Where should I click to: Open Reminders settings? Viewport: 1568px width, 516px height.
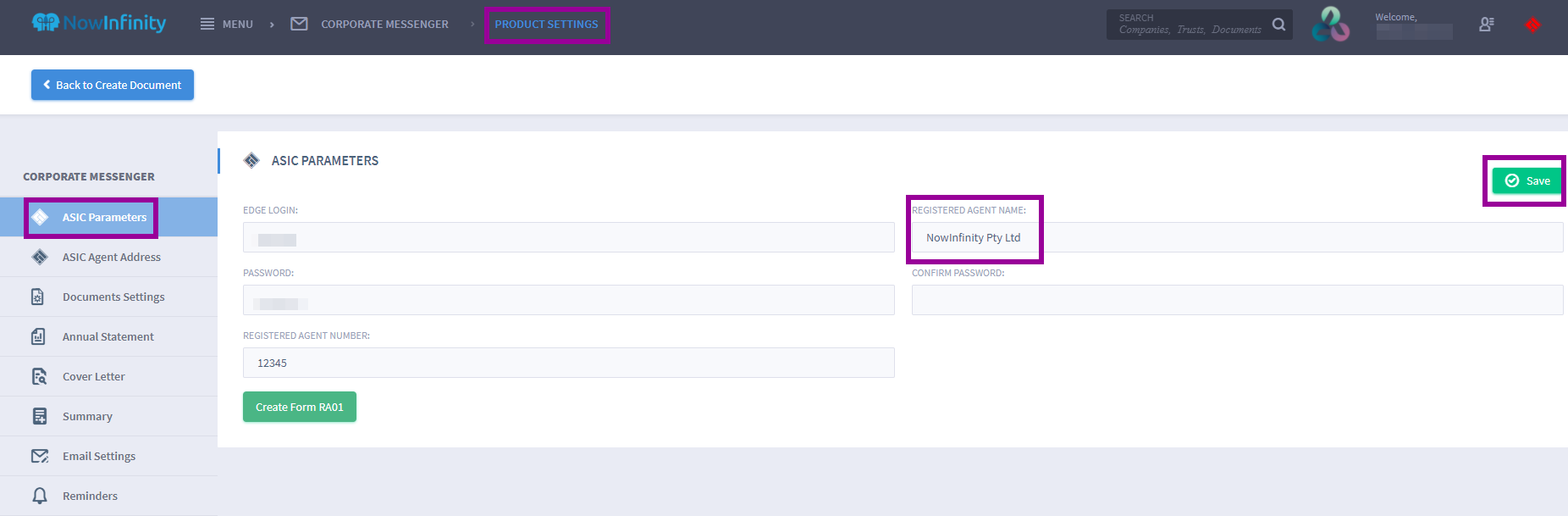108,496
